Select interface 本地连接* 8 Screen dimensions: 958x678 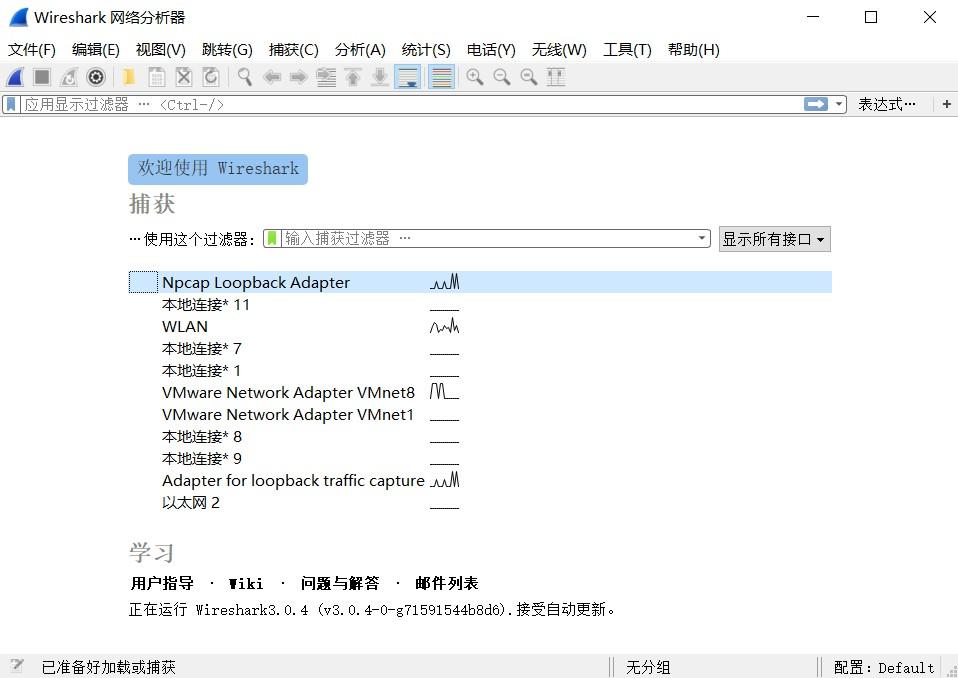(x=480, y=436)
